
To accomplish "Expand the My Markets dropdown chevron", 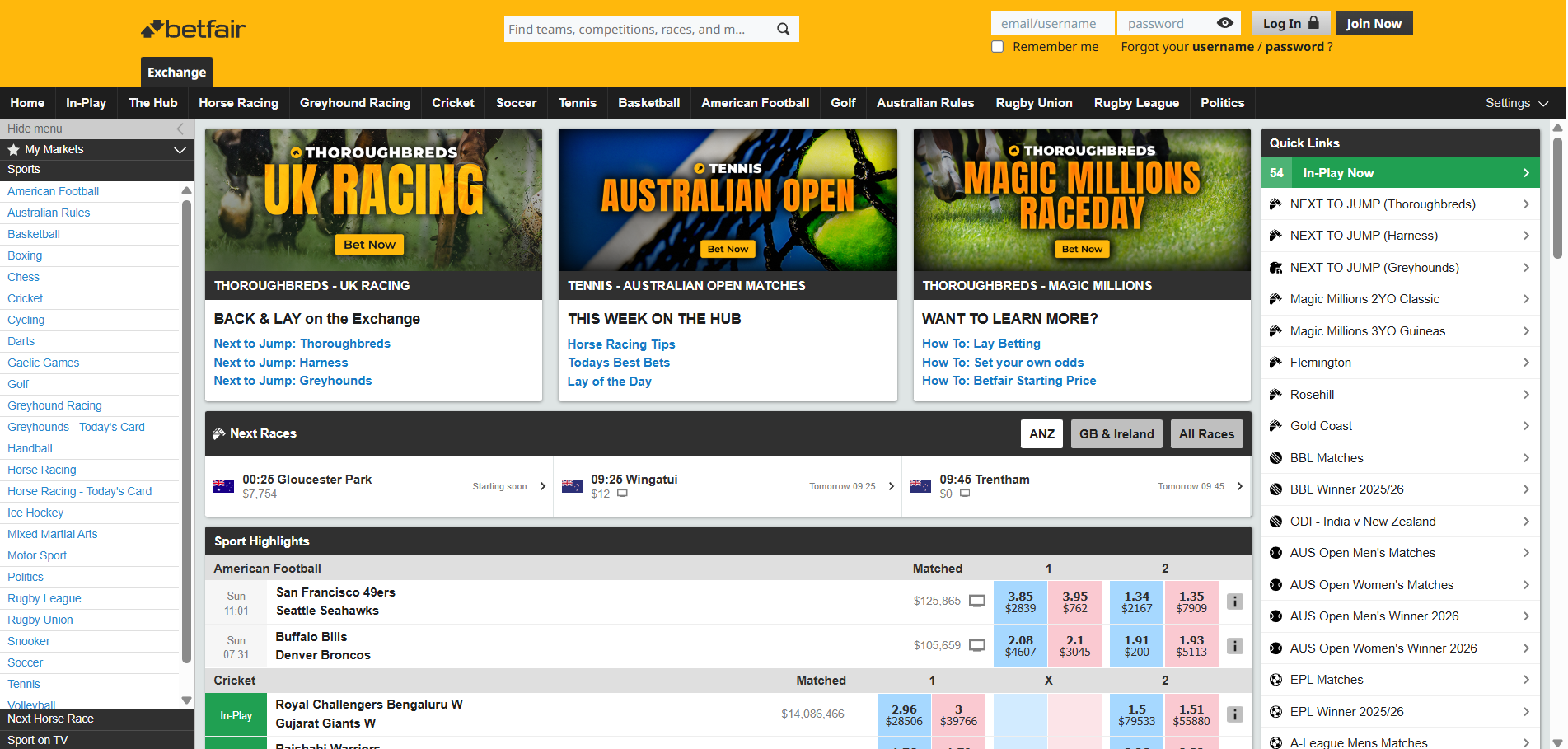I will 180,150.
